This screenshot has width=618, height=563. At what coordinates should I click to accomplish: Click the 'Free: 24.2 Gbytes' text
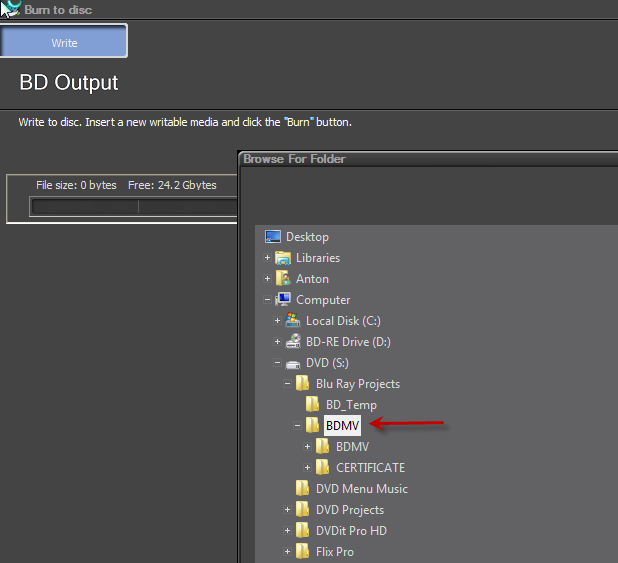coord(172,185)
